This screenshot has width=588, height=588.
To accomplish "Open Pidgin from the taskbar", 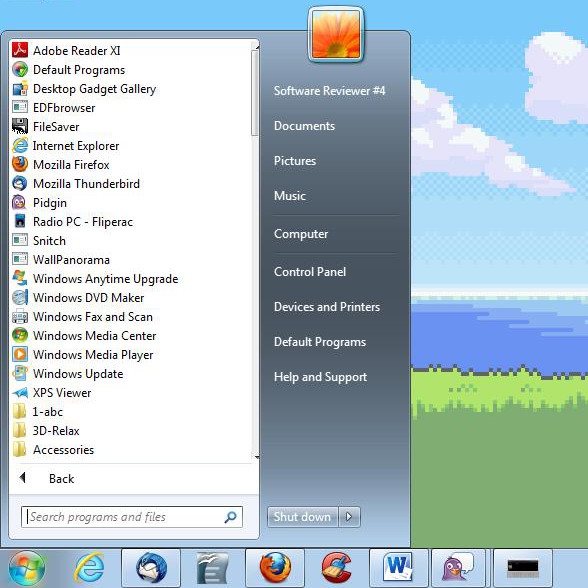I will point(458,568).
